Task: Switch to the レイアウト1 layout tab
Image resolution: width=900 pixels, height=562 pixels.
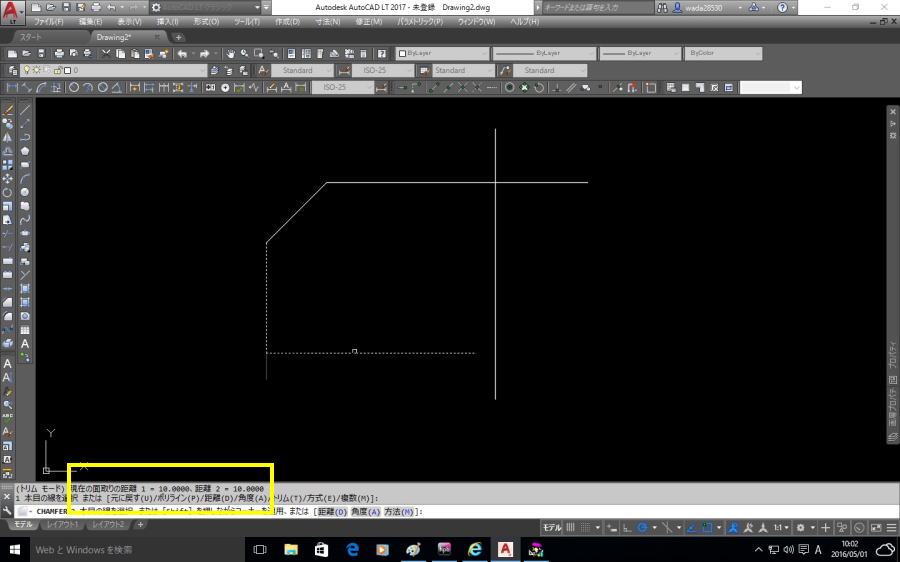Action: point(63,524)
